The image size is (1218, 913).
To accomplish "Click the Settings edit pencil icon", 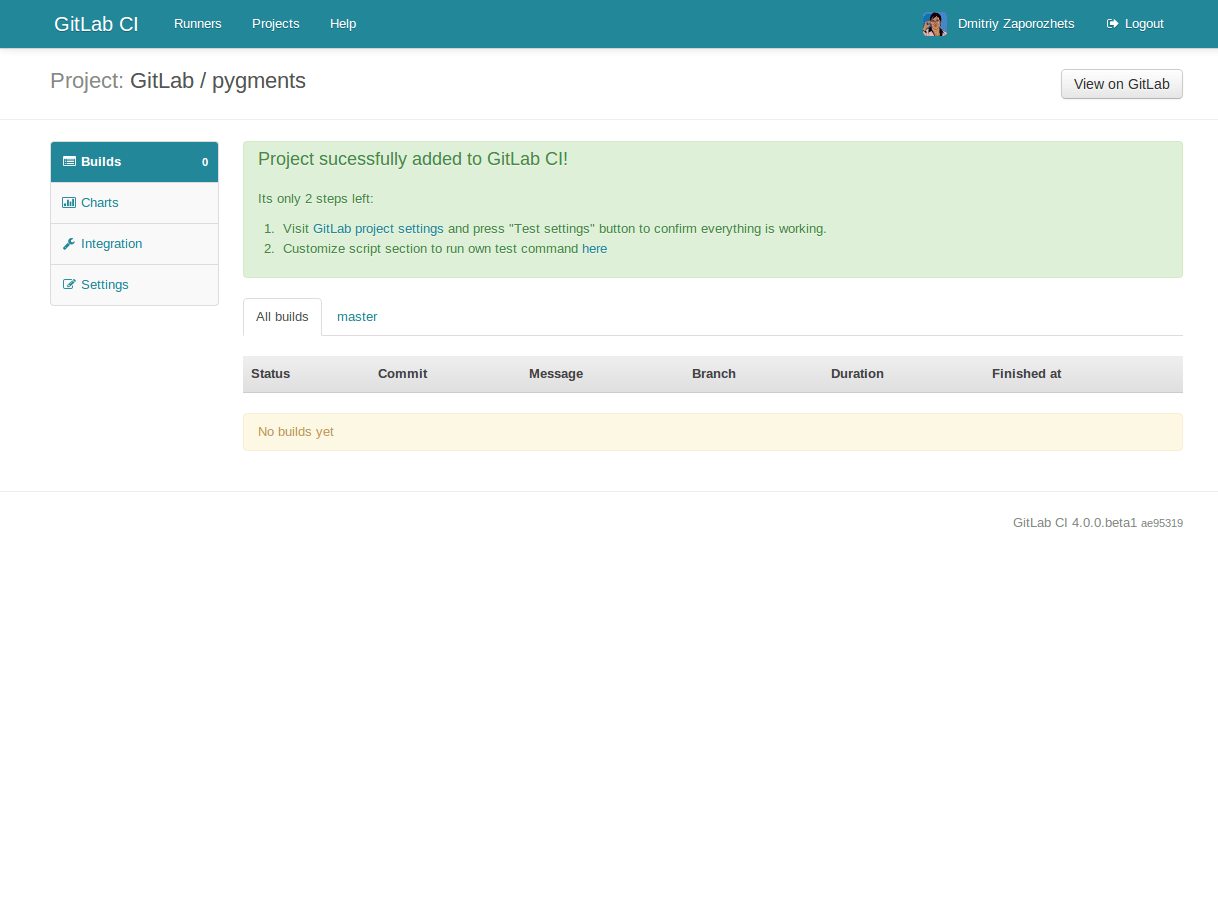I will (x=69, y=285).
